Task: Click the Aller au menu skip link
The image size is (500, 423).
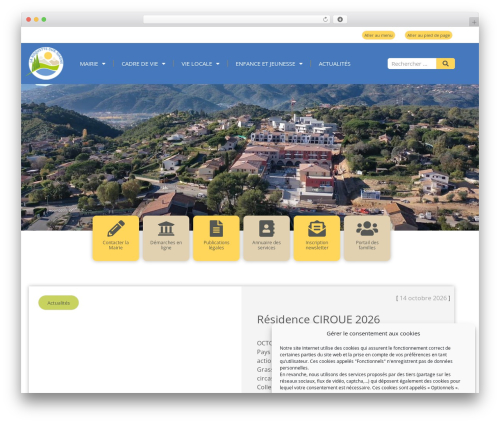Action: pyautogui.click(x=378, y=35)
